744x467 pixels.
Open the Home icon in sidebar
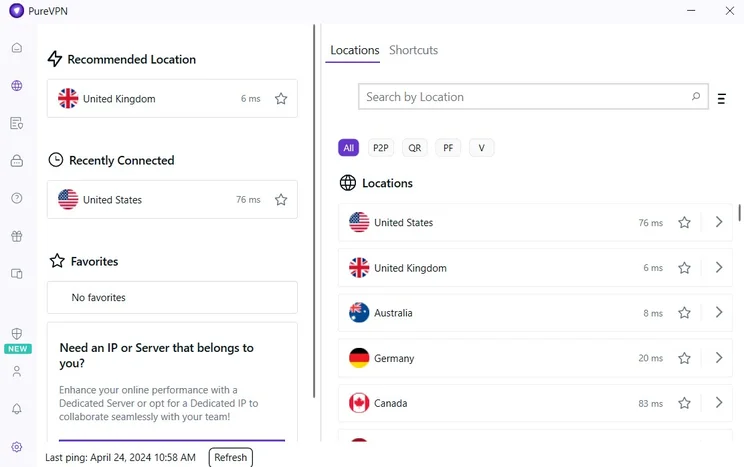coord(17,48)
